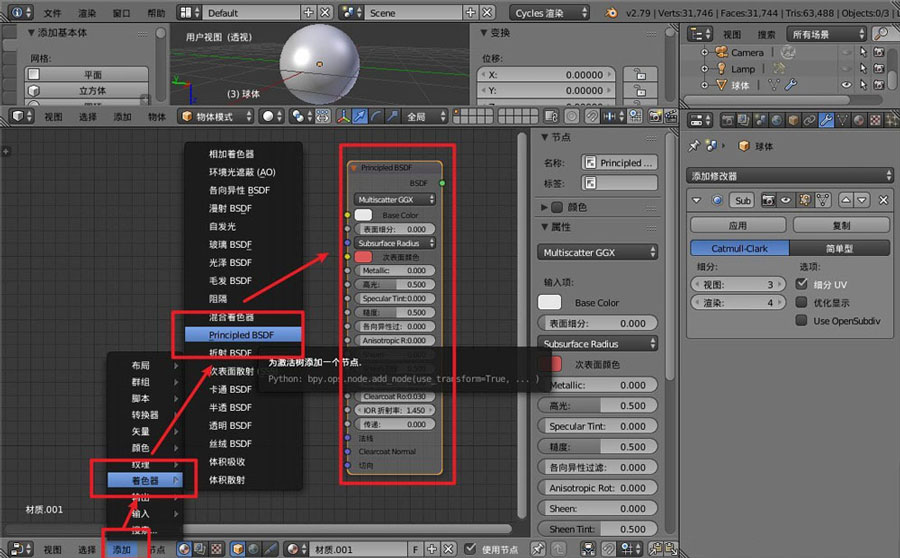Delete the Subsurf modifier with X icon

tap(883, 200)
